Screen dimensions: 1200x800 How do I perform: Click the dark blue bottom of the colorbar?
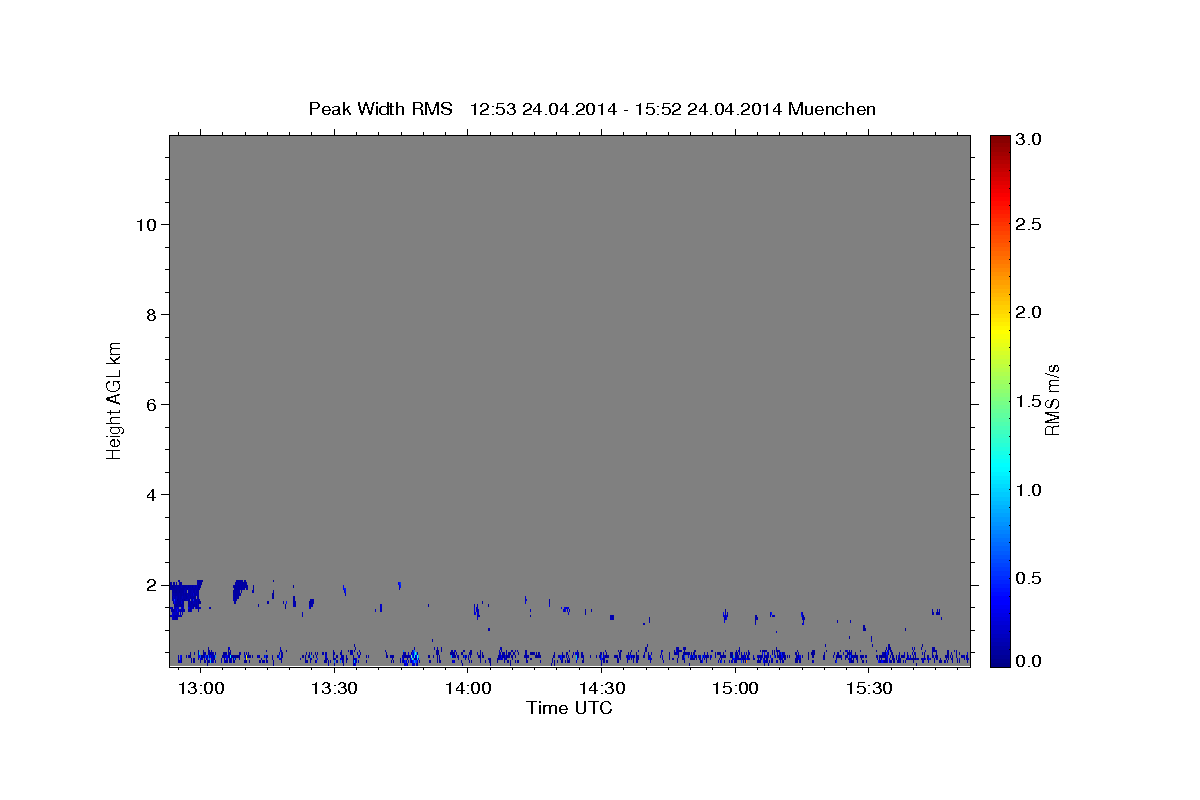(x=999, y=657)
